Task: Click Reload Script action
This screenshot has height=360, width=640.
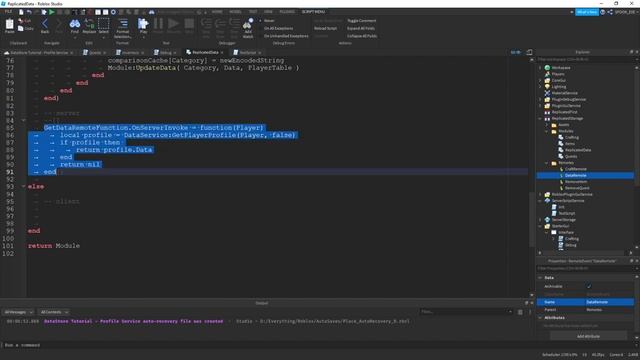Action: (x=325, y=28)
